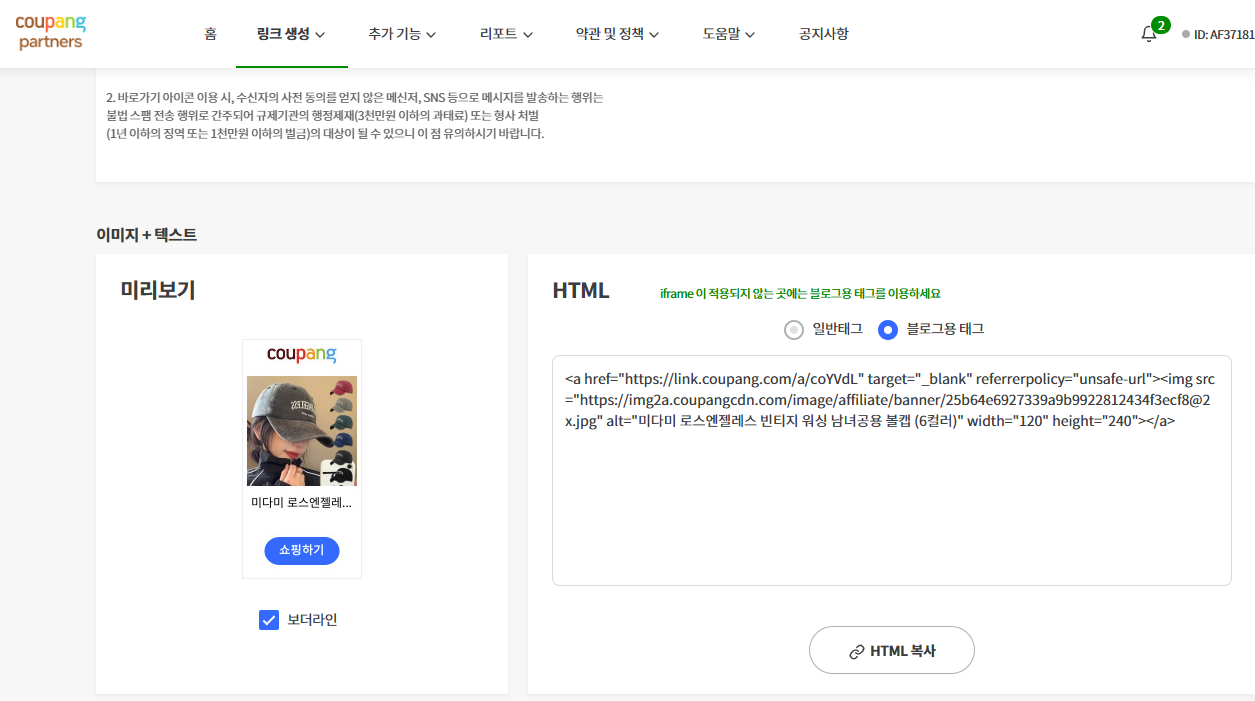Click the notification bell icon
Viewport: 1255px width, 701px height.
coord(1148,33)
